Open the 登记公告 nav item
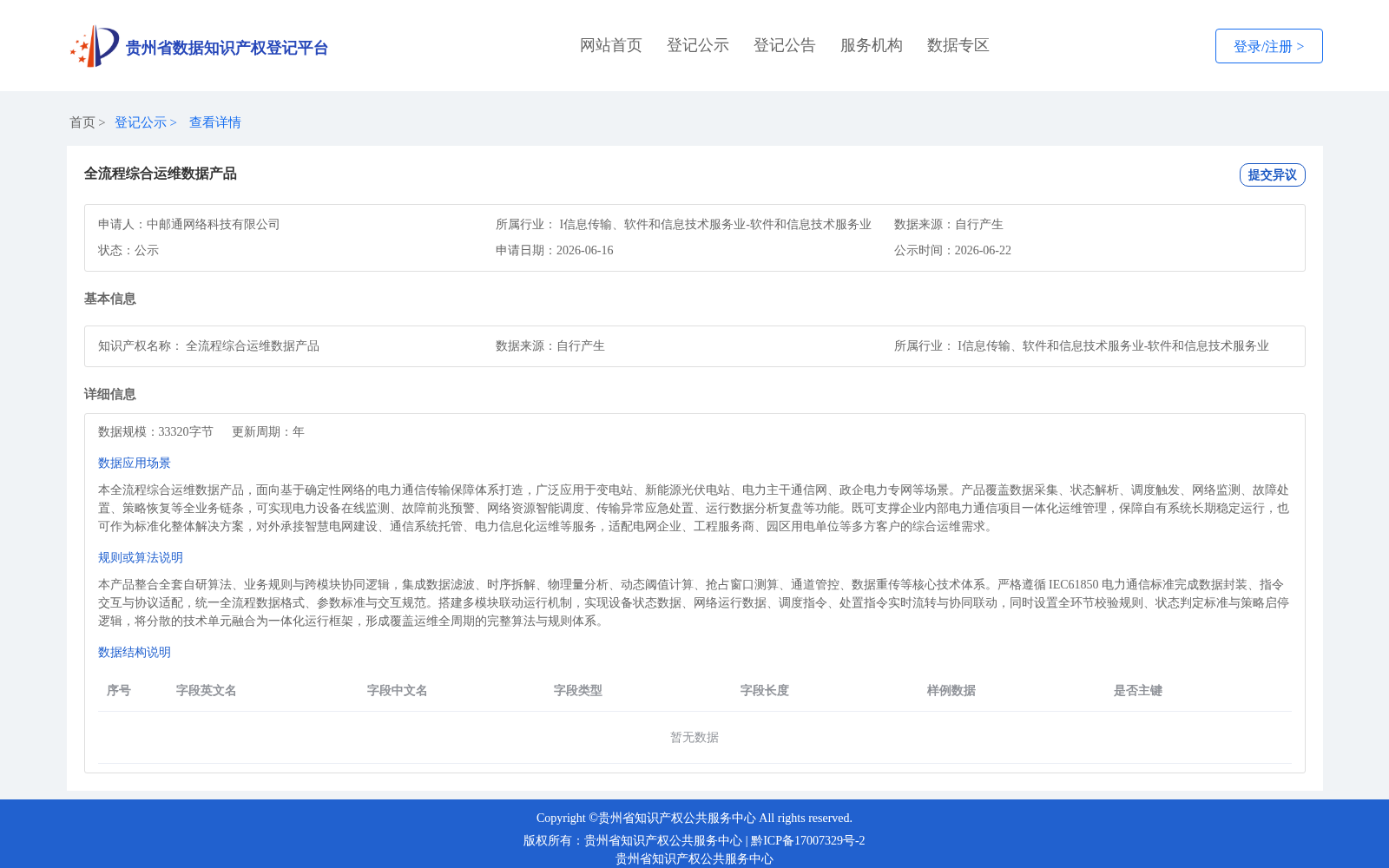 785,45
